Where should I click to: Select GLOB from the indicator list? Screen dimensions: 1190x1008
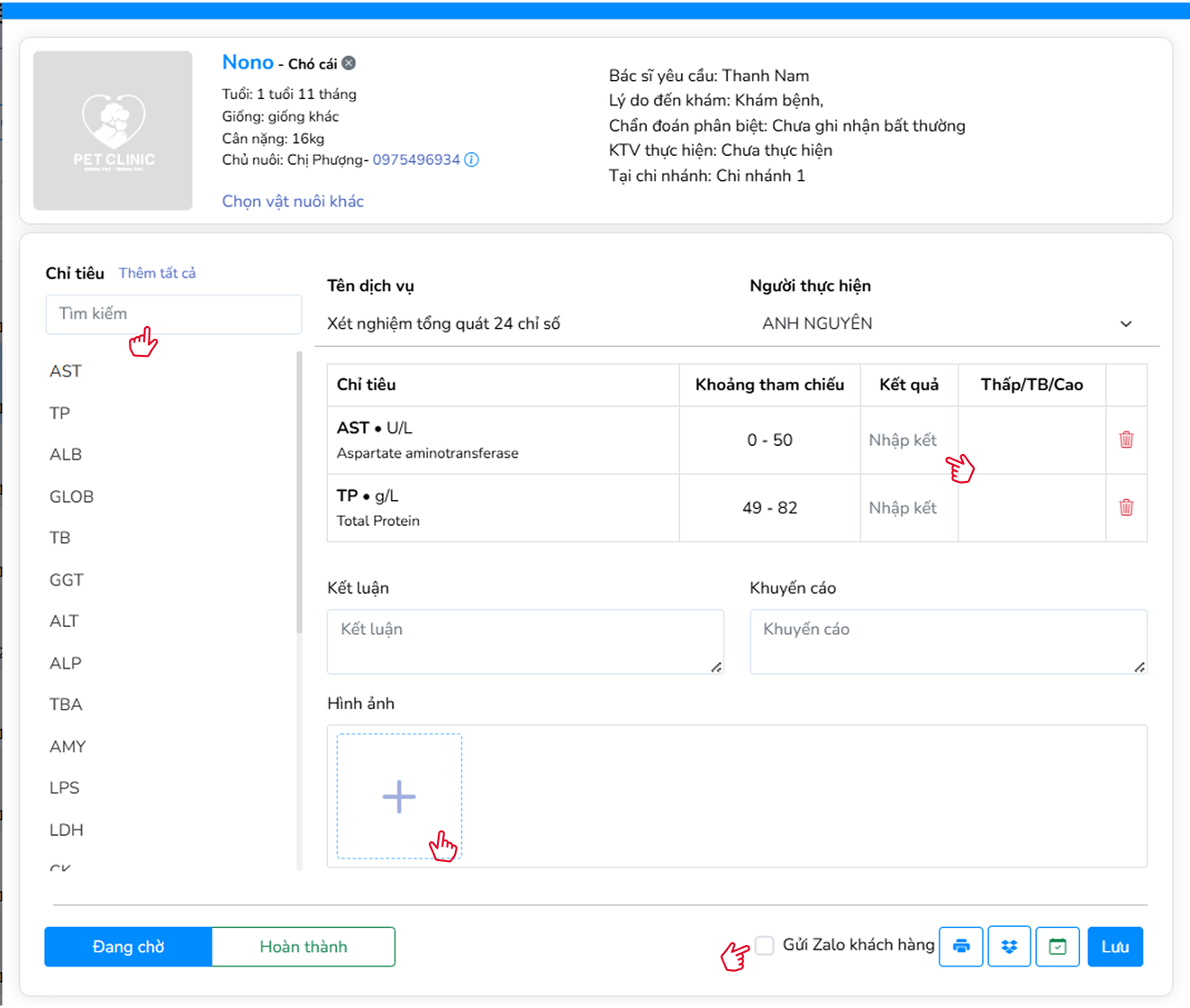pos(72,496)
